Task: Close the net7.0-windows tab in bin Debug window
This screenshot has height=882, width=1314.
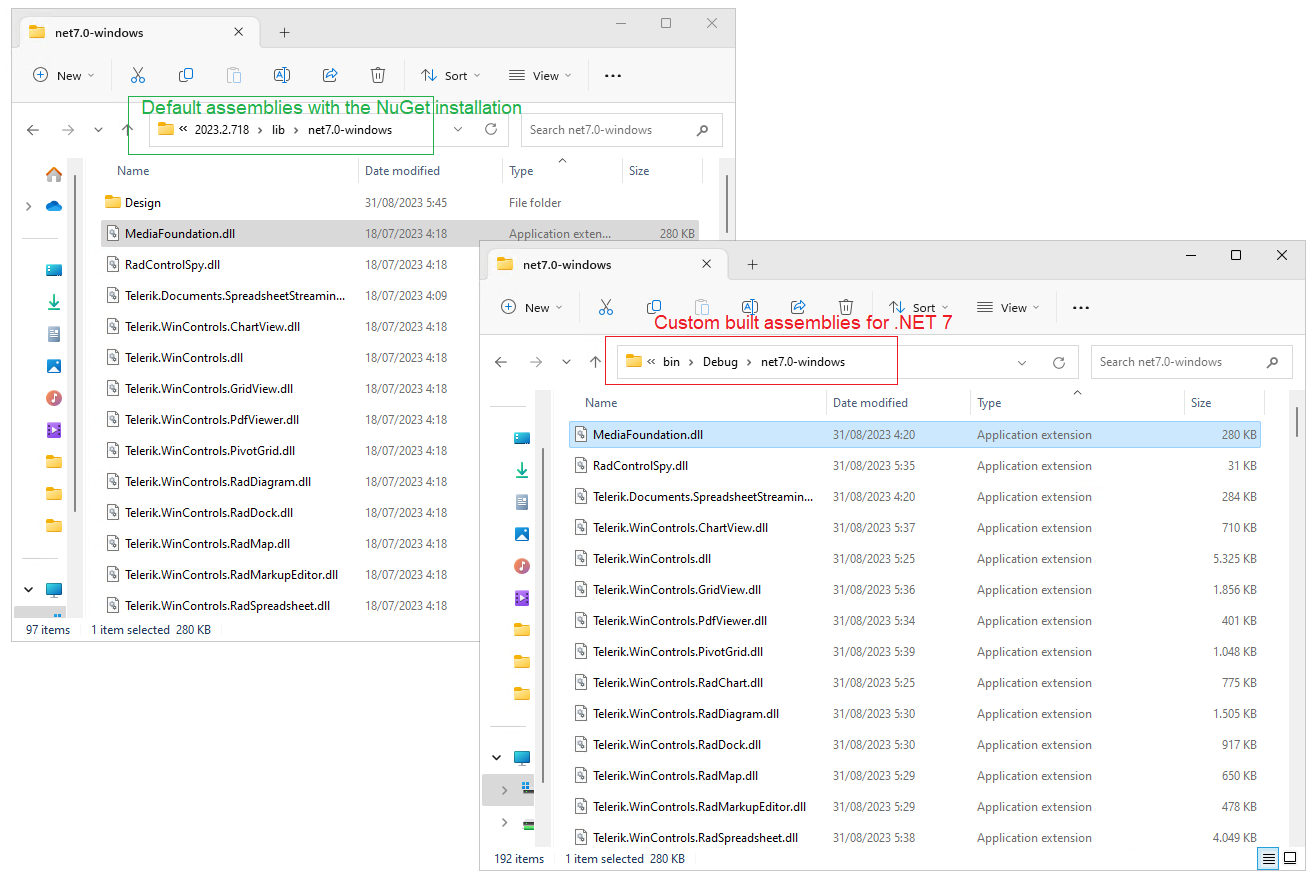Action: click(x=706, y=264)
